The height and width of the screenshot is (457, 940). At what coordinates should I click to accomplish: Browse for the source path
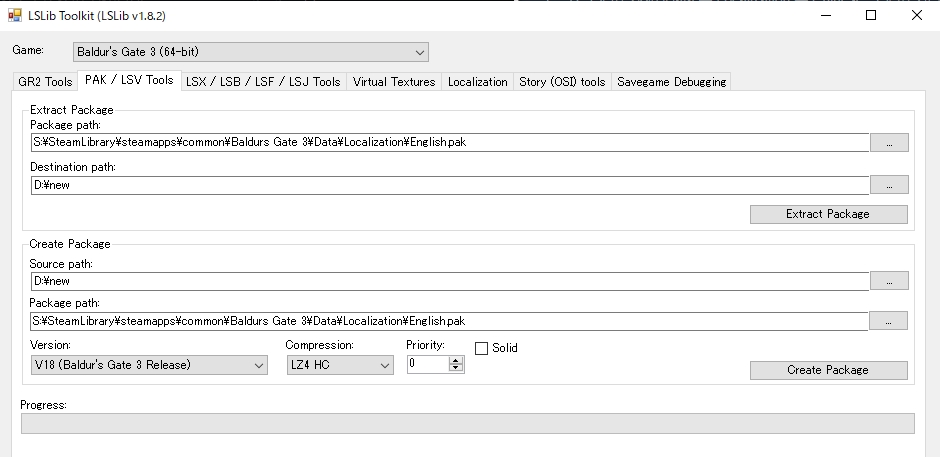(889, 281)
